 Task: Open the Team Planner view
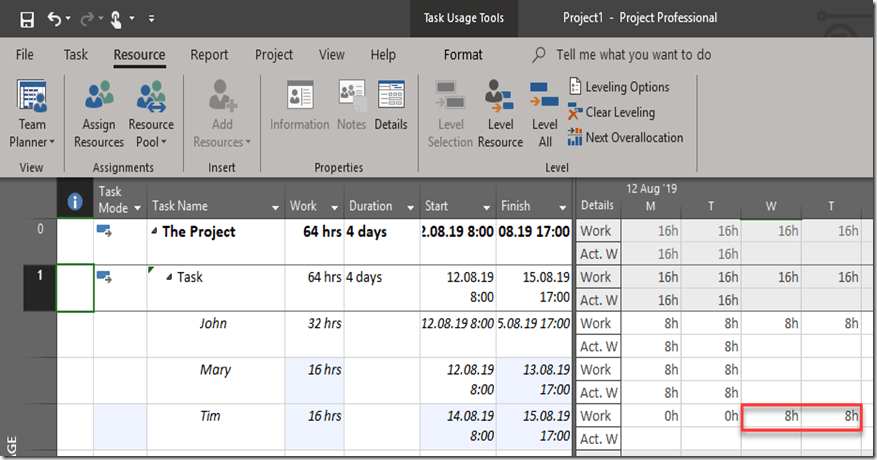(x=32, y=115)
